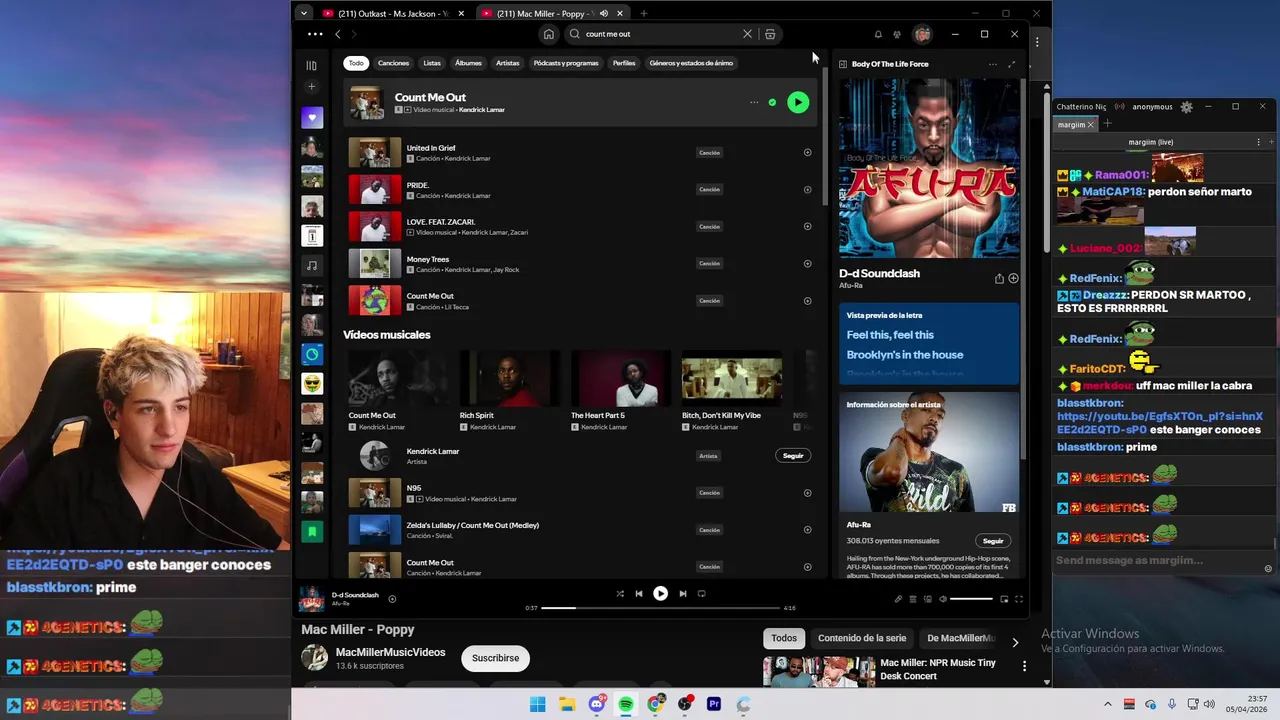
Task: Open The Heart Part 5 video thumbnail
Action: (621, 378)
